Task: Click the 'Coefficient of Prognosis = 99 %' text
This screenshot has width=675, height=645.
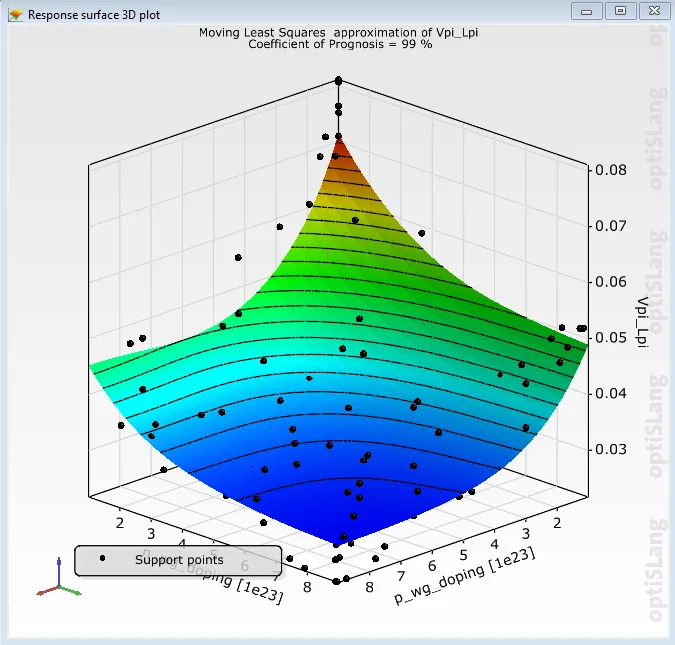Action: click(340, 44)
